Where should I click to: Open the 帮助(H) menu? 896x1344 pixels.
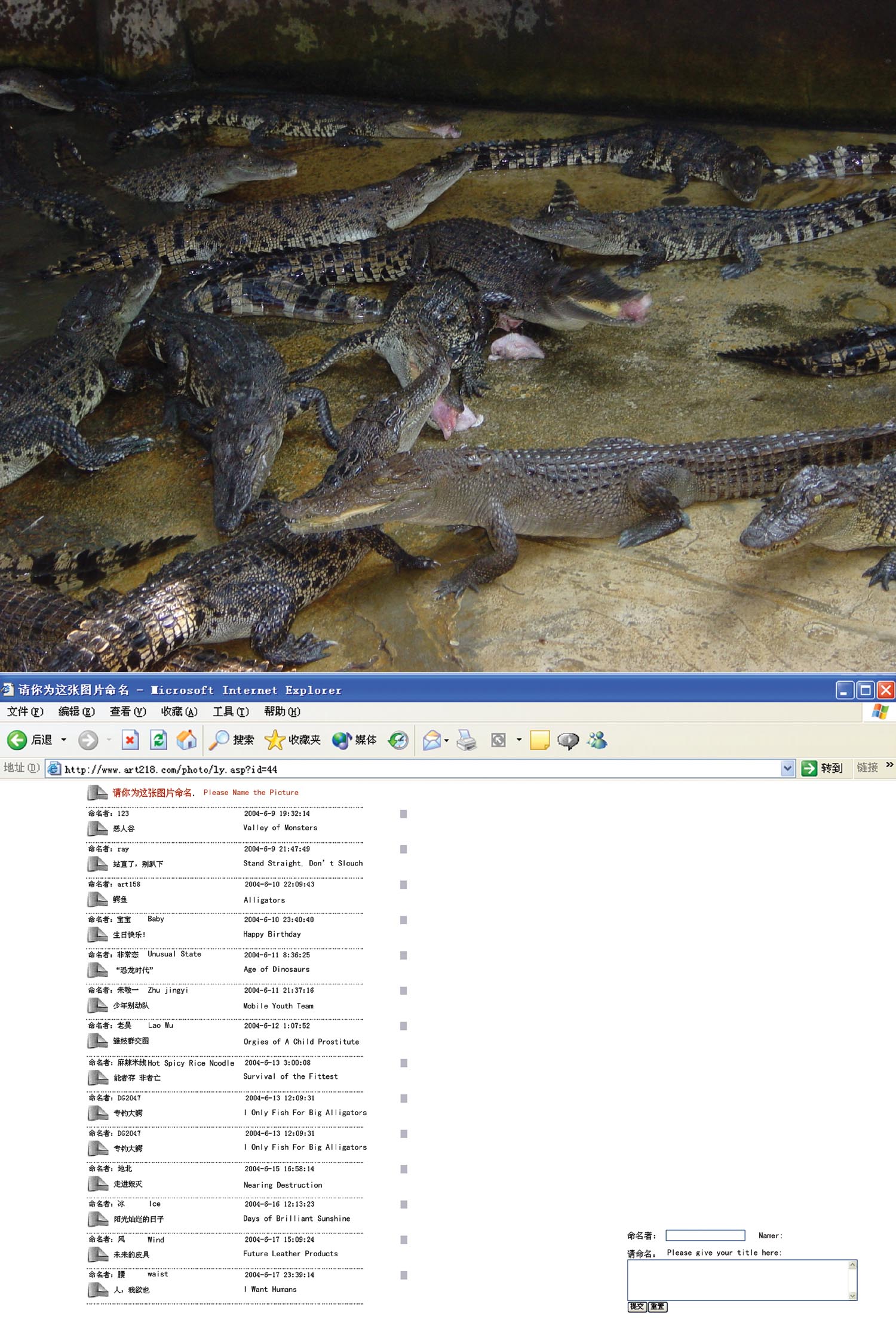click(282, 711)
